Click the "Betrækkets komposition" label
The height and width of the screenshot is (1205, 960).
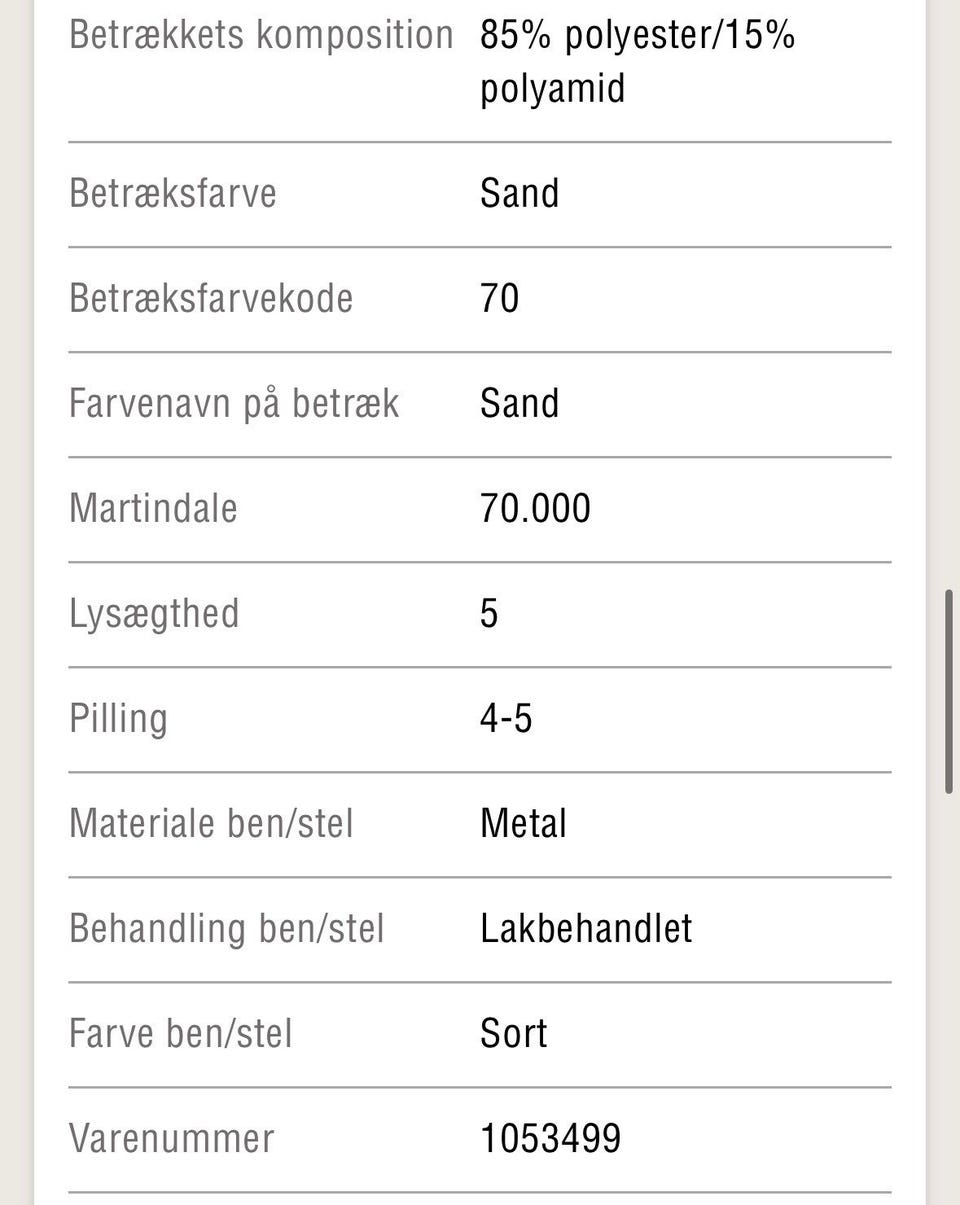tap(261, 36)
